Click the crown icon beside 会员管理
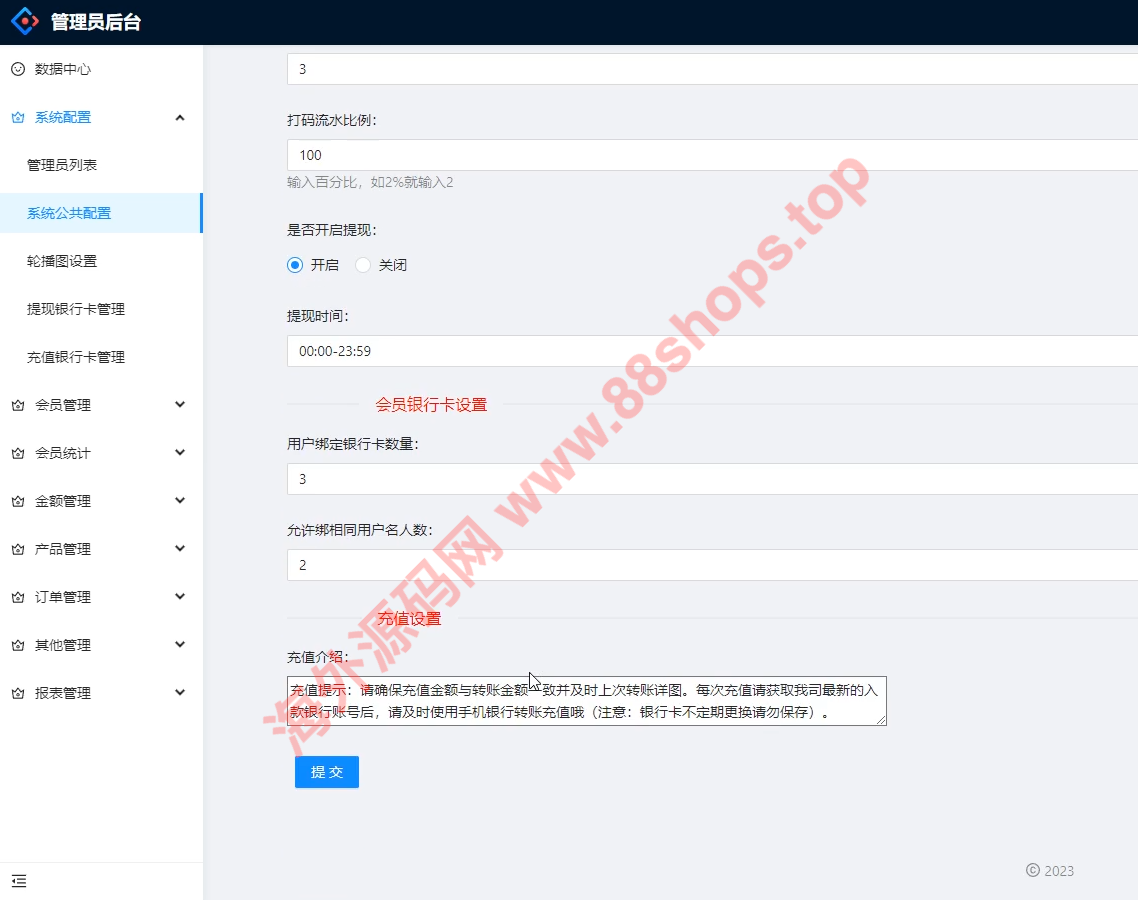Image resolution: width=1138 pixels, height=900 pixels. point(17,405)
